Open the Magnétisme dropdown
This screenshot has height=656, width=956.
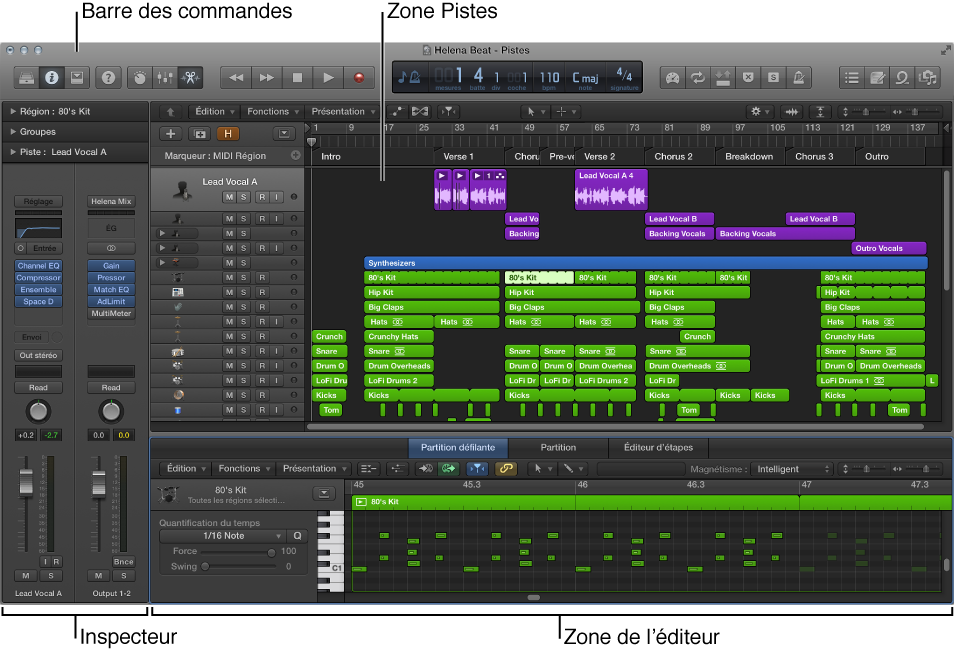(x=793, y=468)
